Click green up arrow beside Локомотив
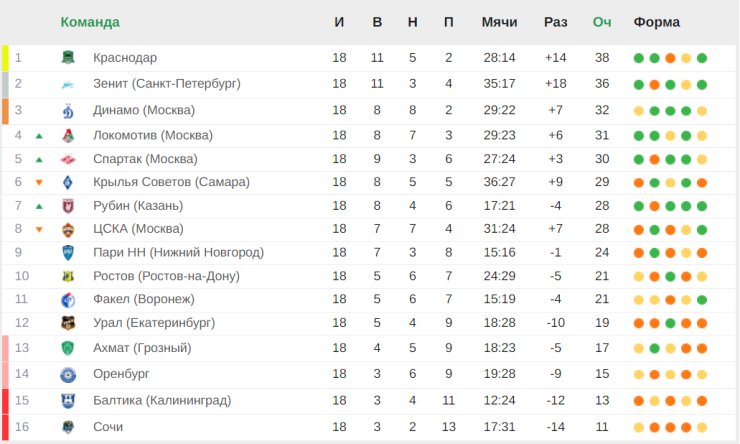 (x=39, y=136)
